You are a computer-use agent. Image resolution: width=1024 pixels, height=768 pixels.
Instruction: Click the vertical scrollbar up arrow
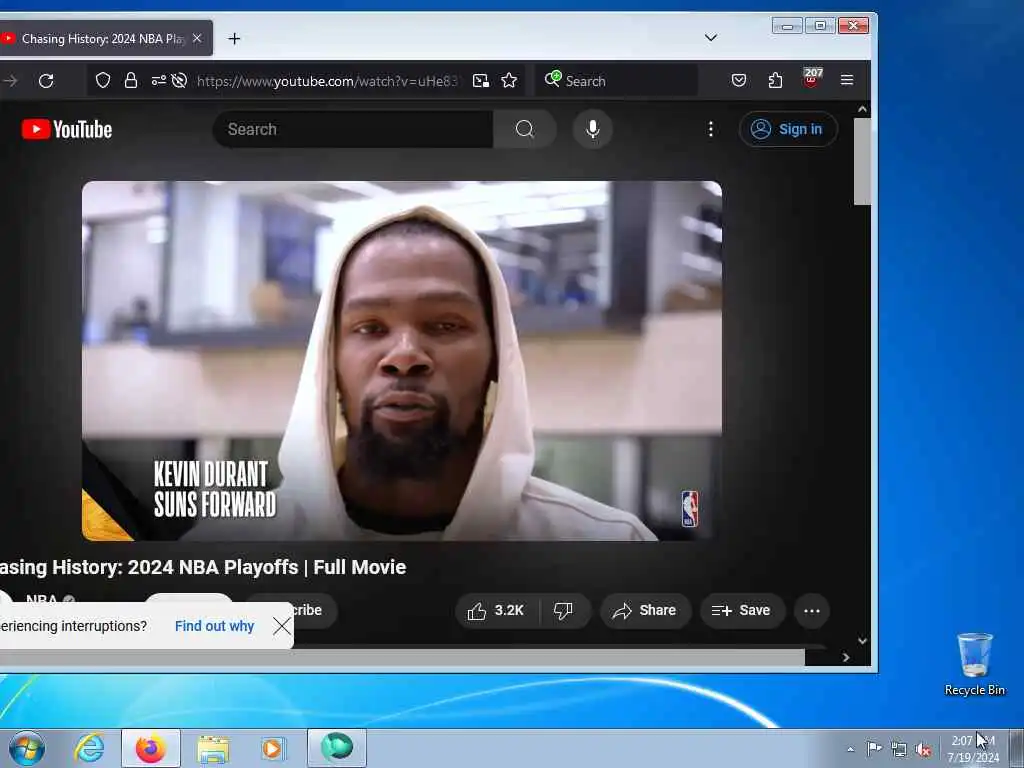click(862, 110)
